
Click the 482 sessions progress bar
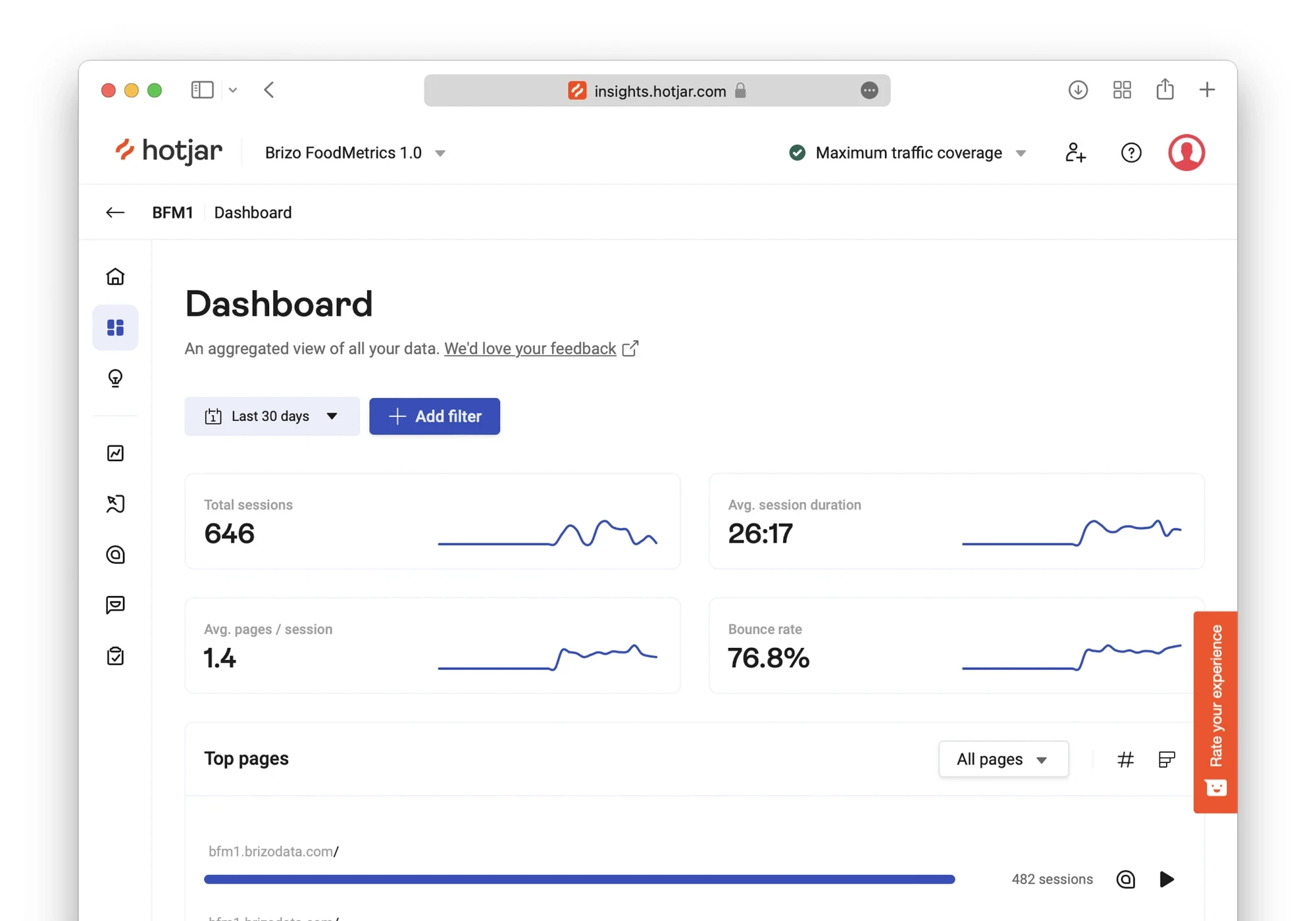pyautogui.click(x=579, y=880)
